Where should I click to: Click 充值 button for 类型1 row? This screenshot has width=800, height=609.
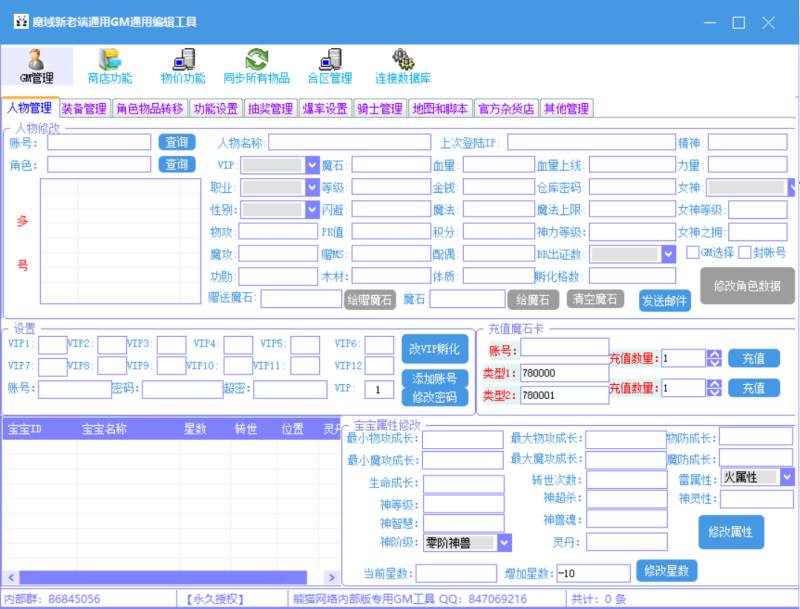click(x=754, y=359)
